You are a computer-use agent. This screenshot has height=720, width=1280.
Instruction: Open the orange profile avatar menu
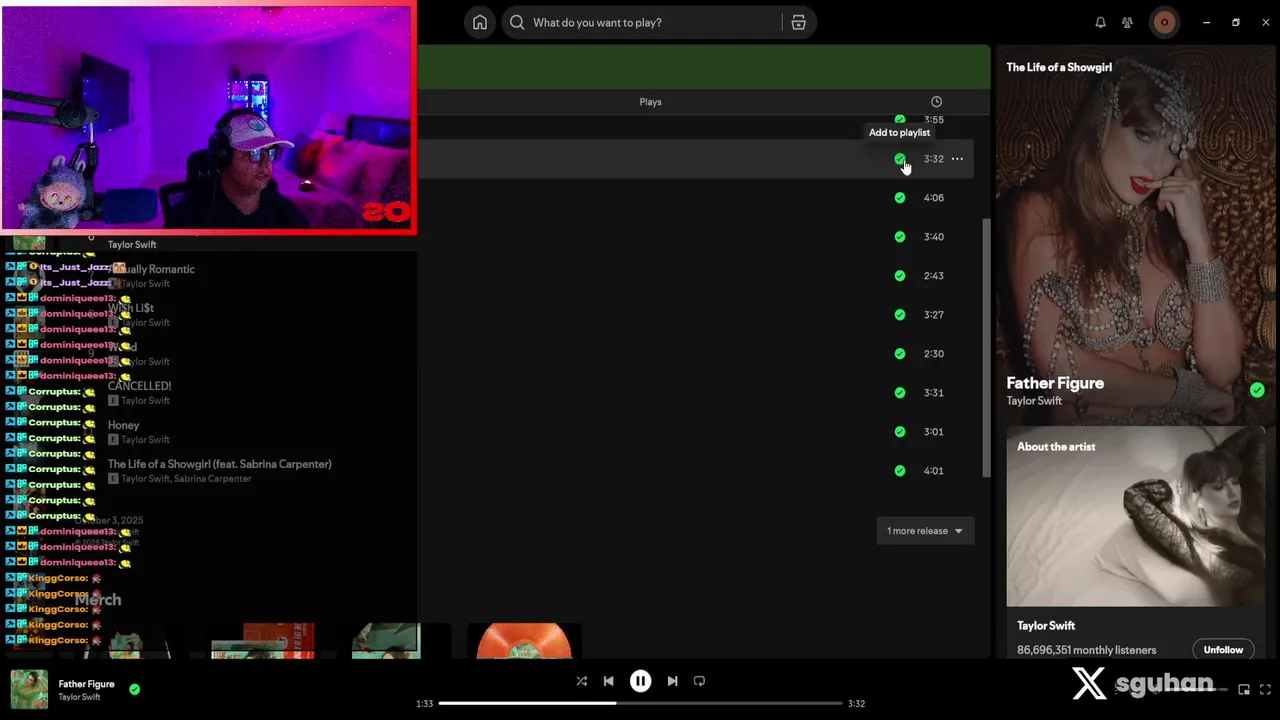tap(1164, 22)
